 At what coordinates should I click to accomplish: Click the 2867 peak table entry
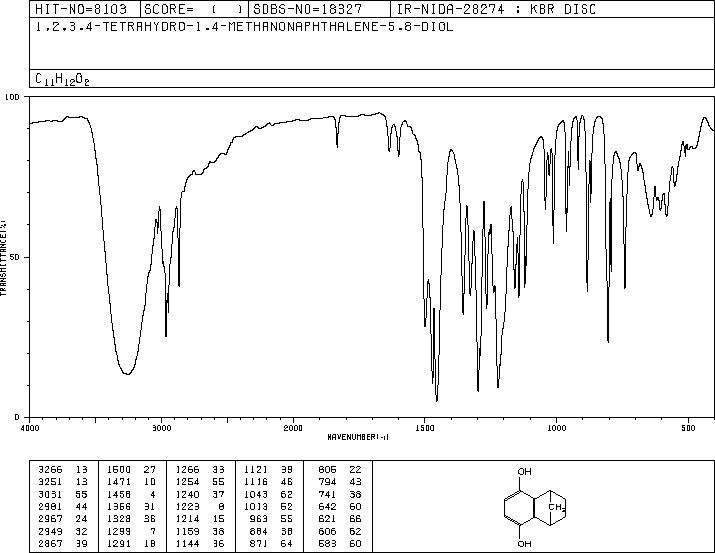click(63, 543)
